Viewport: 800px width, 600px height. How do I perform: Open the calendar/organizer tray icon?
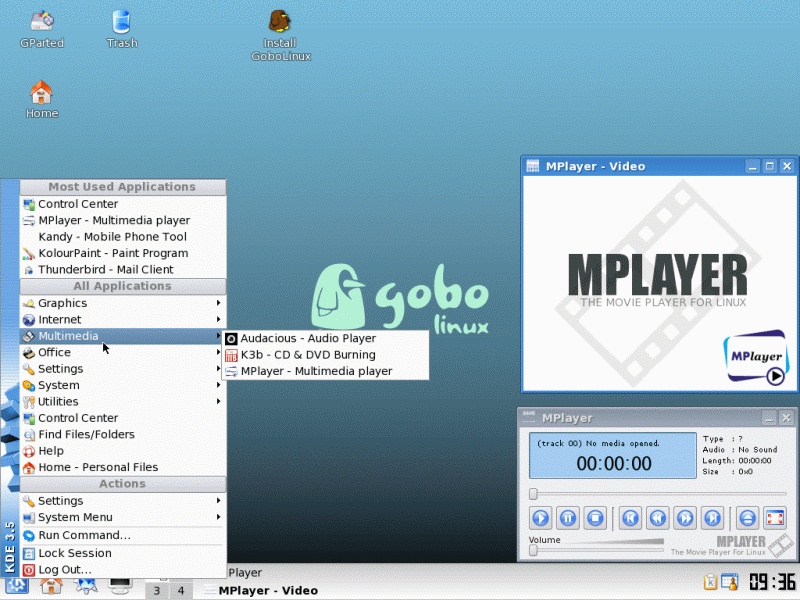point(729,582)
